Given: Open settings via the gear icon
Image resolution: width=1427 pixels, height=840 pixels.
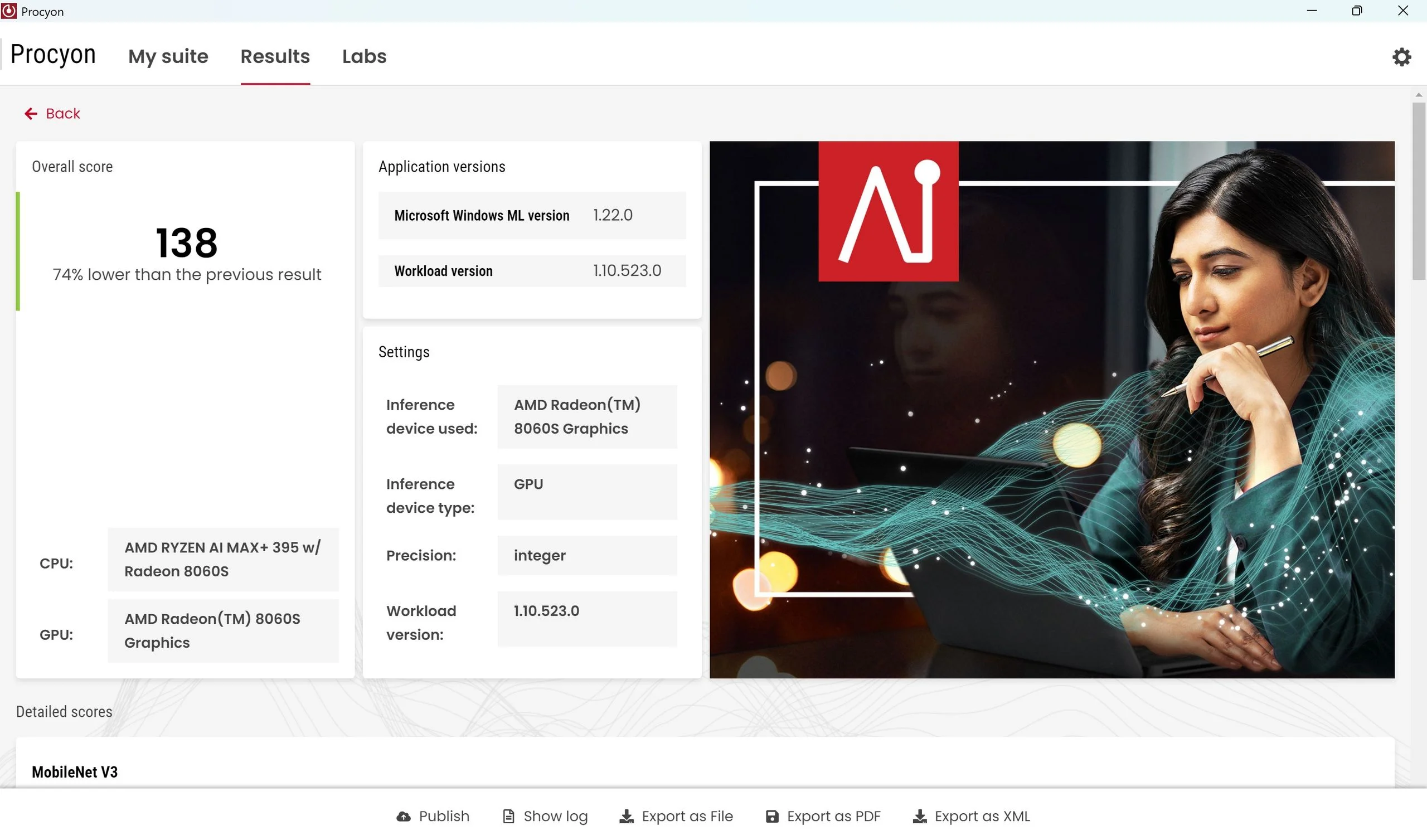Looking at the screenshot, I should click(x=1401, y=57).
